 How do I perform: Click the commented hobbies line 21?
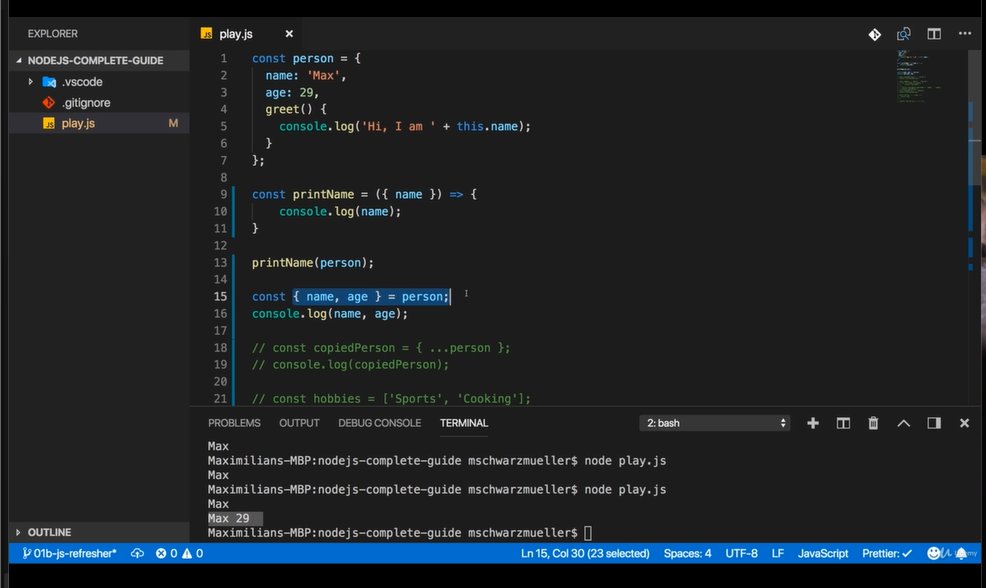pyautogui.click(x=391, y=399)
